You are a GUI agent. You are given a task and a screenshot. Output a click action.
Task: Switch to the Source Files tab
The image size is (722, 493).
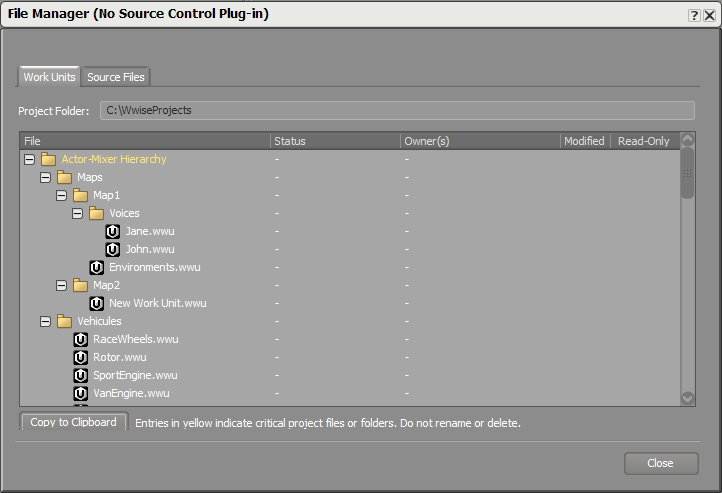116,77
